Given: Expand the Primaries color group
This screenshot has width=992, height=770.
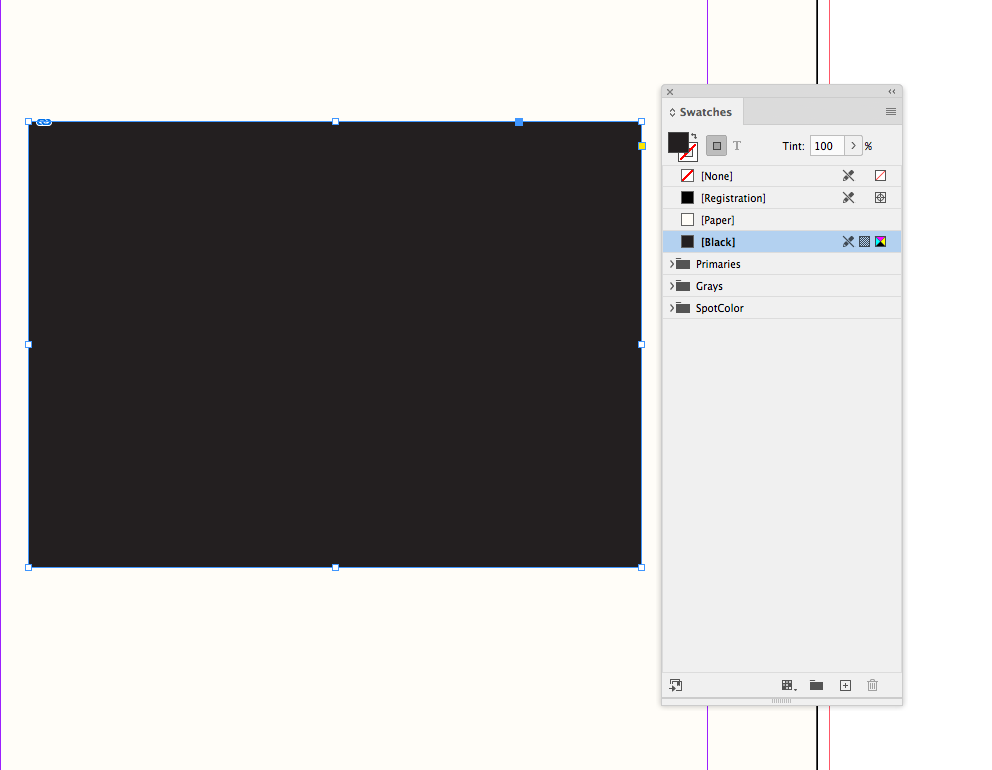Looking at the screenshot, I should [x=672, y=264].
